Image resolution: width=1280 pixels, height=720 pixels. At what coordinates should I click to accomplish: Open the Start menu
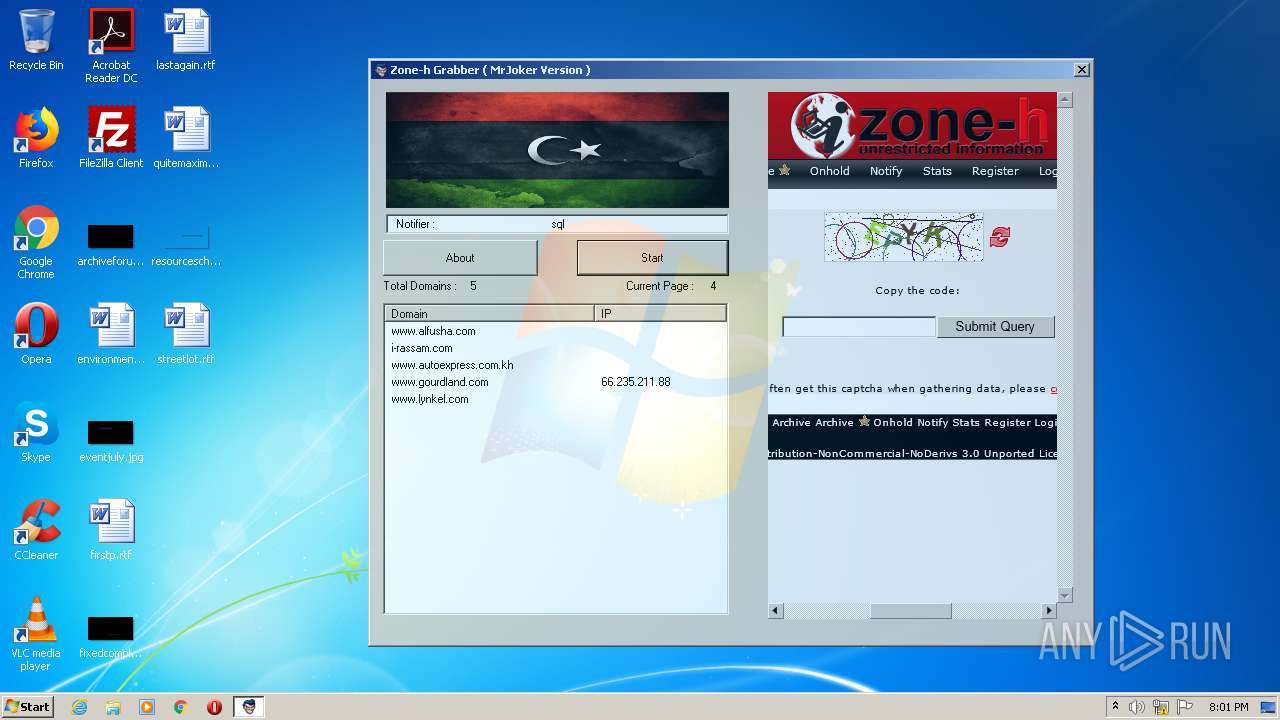point(27,707)
